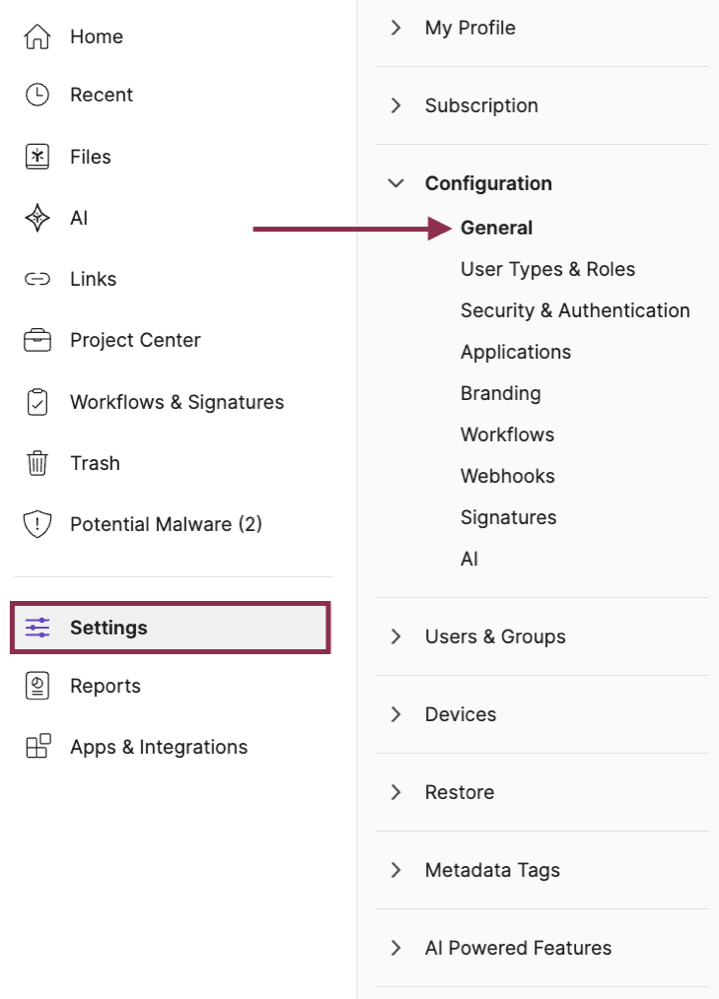Expand the Devices section
The image size is (719, 999).
(396, 714)
